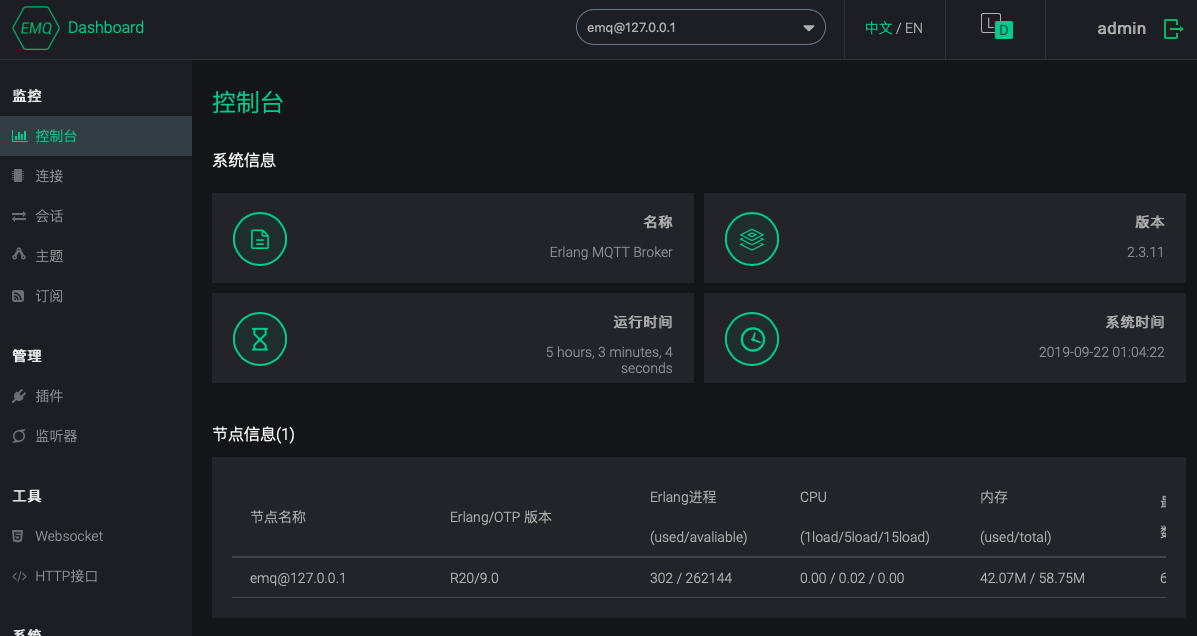This screenshot has height=636, width=1197.
Task: Select the 主题 topics icon in sidebar
Action: pyautogui.click(x=19, y=255)
